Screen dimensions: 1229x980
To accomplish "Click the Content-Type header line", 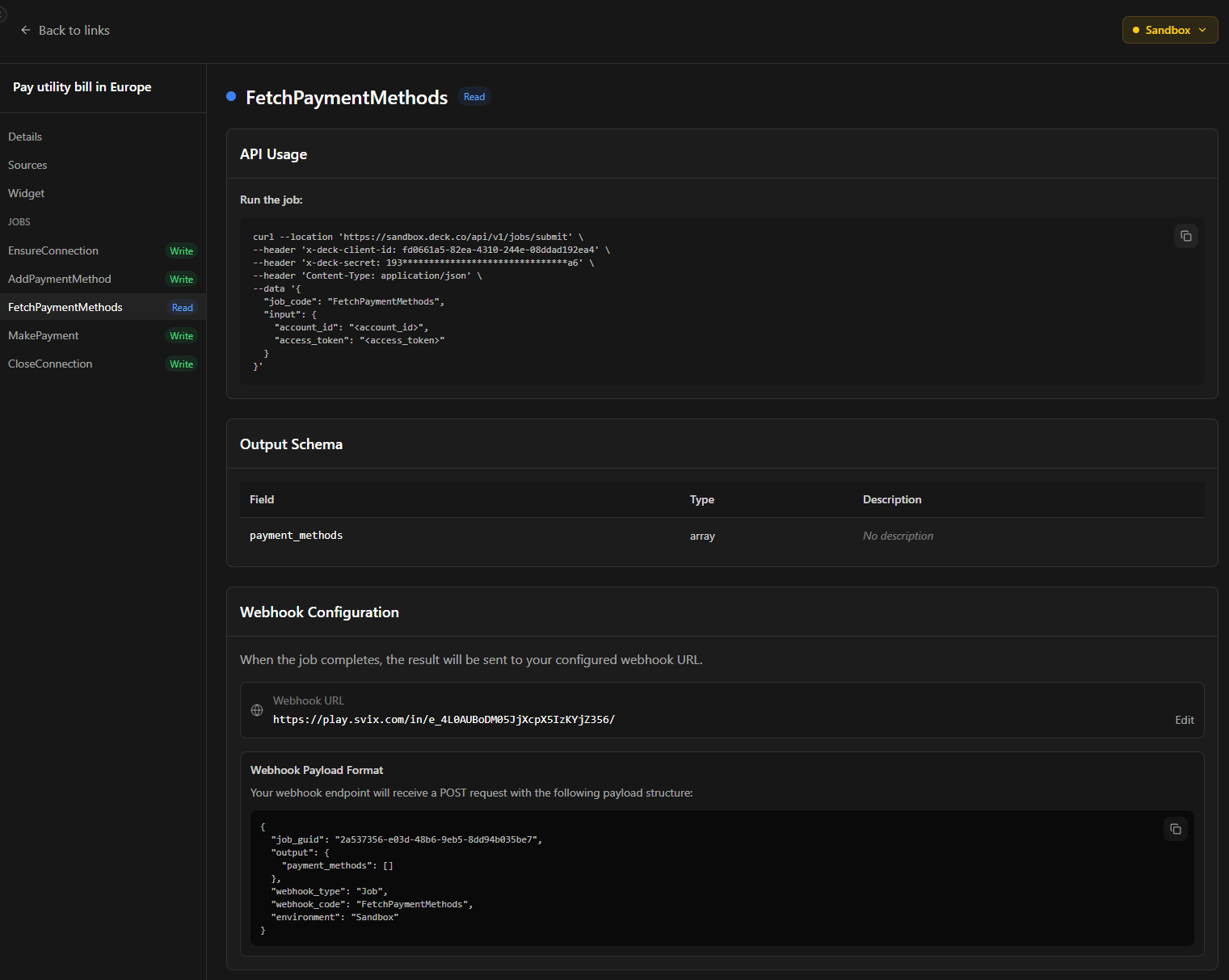I will tap(368, 275).
